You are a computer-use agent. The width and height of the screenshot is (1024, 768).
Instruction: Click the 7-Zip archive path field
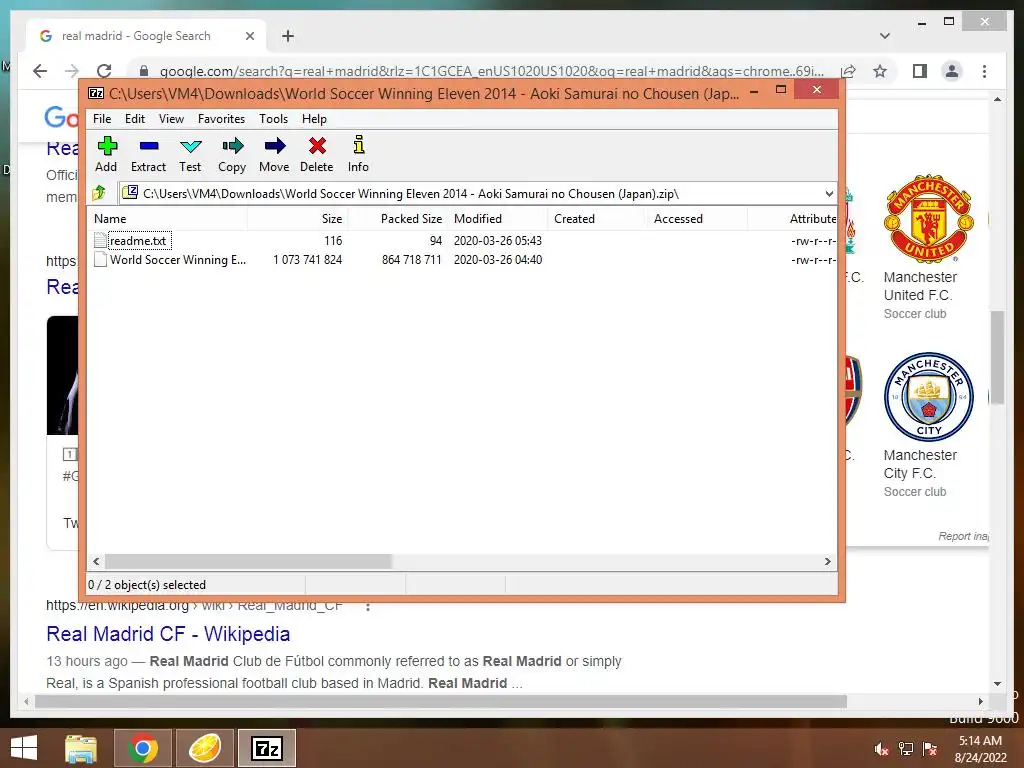click(477, 193)
